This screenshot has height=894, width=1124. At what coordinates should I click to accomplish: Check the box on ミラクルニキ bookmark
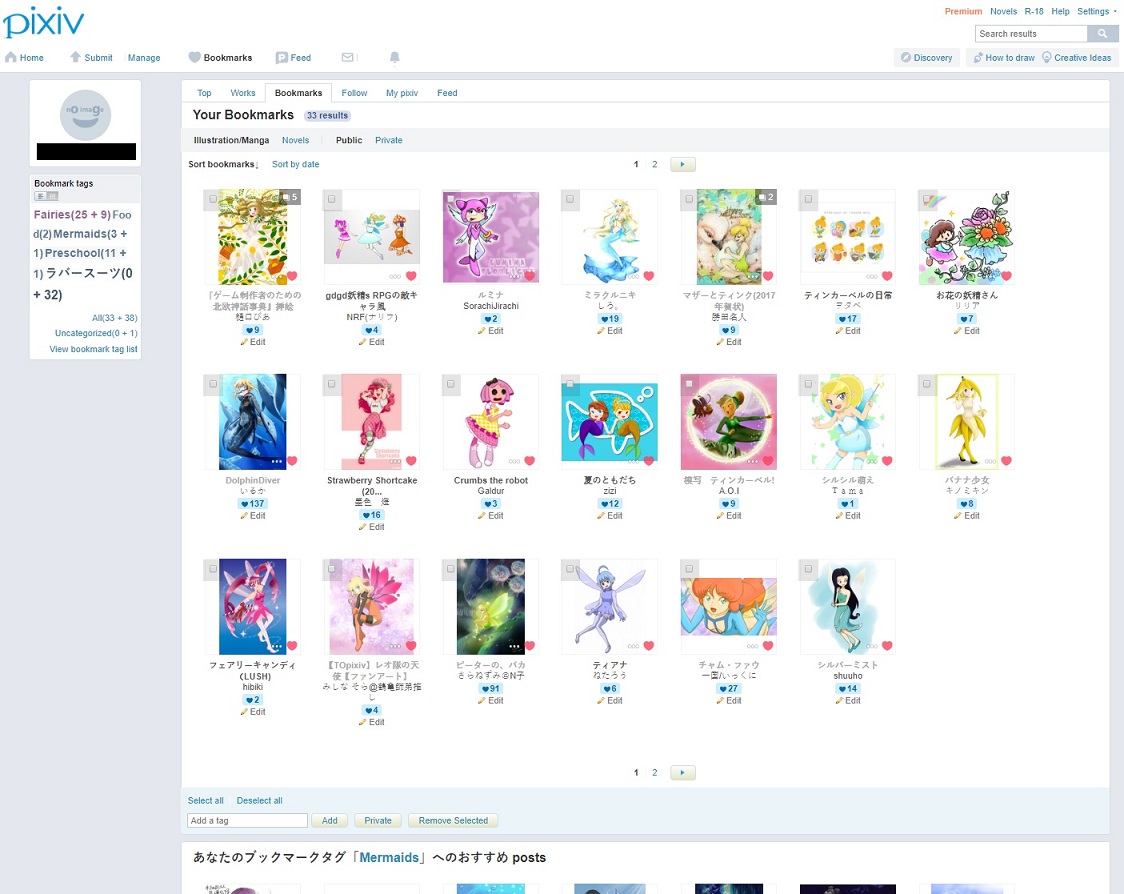570,199
